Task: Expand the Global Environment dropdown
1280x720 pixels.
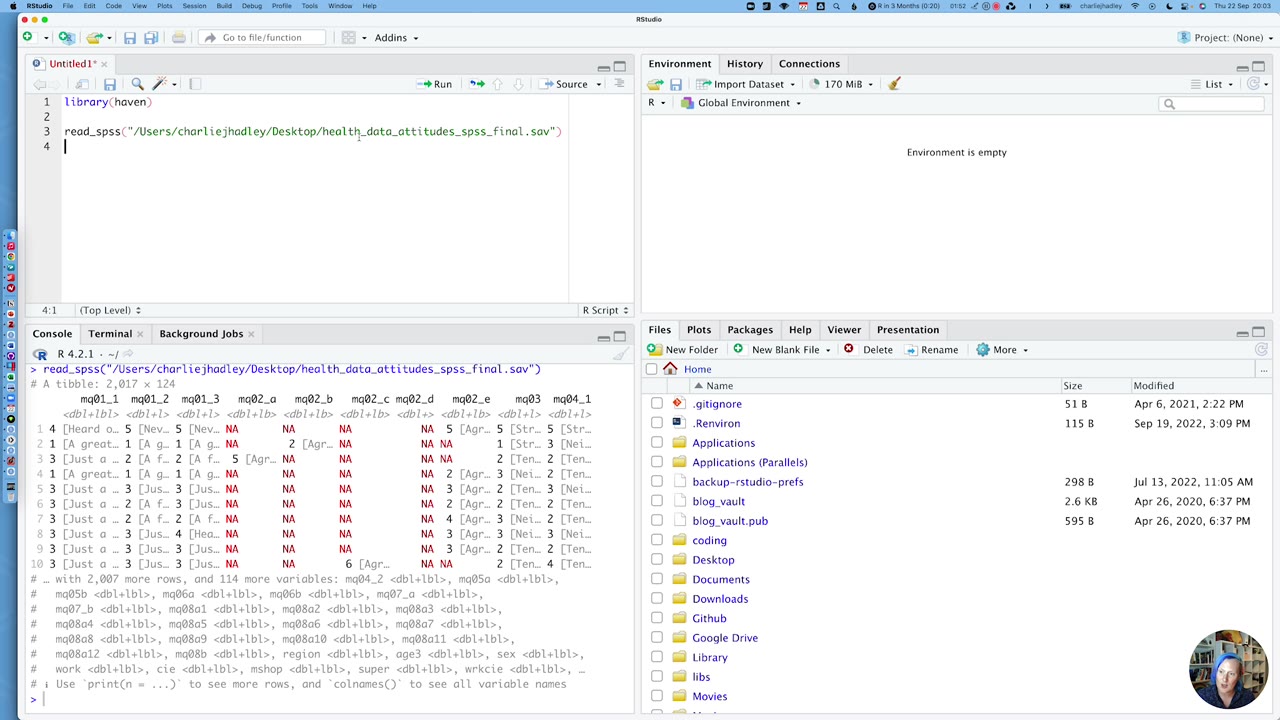Action: tap(743, 103)
